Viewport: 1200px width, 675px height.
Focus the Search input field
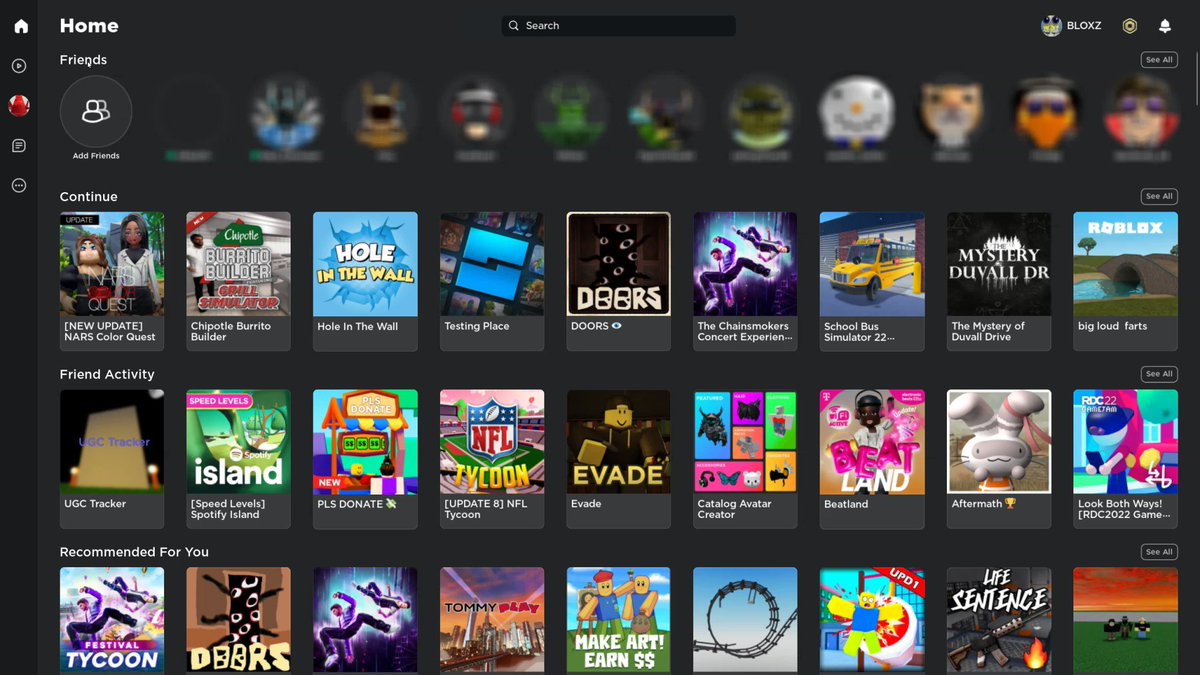[x=618, y=26]
